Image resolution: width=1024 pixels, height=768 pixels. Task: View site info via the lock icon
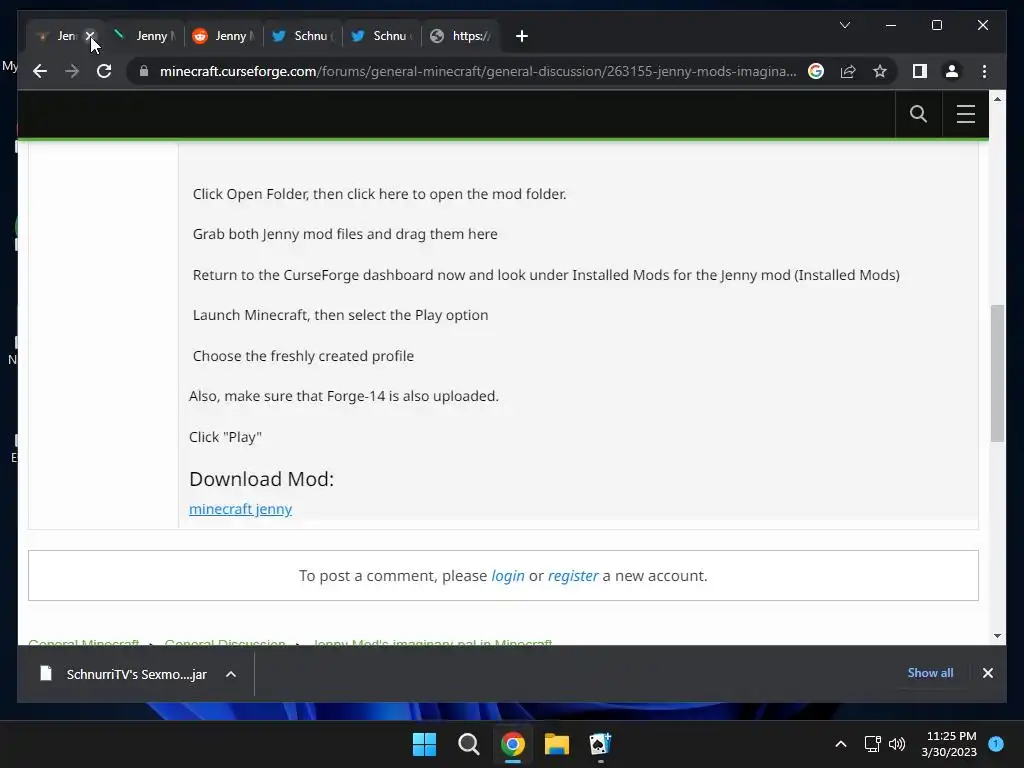(144, 71)
